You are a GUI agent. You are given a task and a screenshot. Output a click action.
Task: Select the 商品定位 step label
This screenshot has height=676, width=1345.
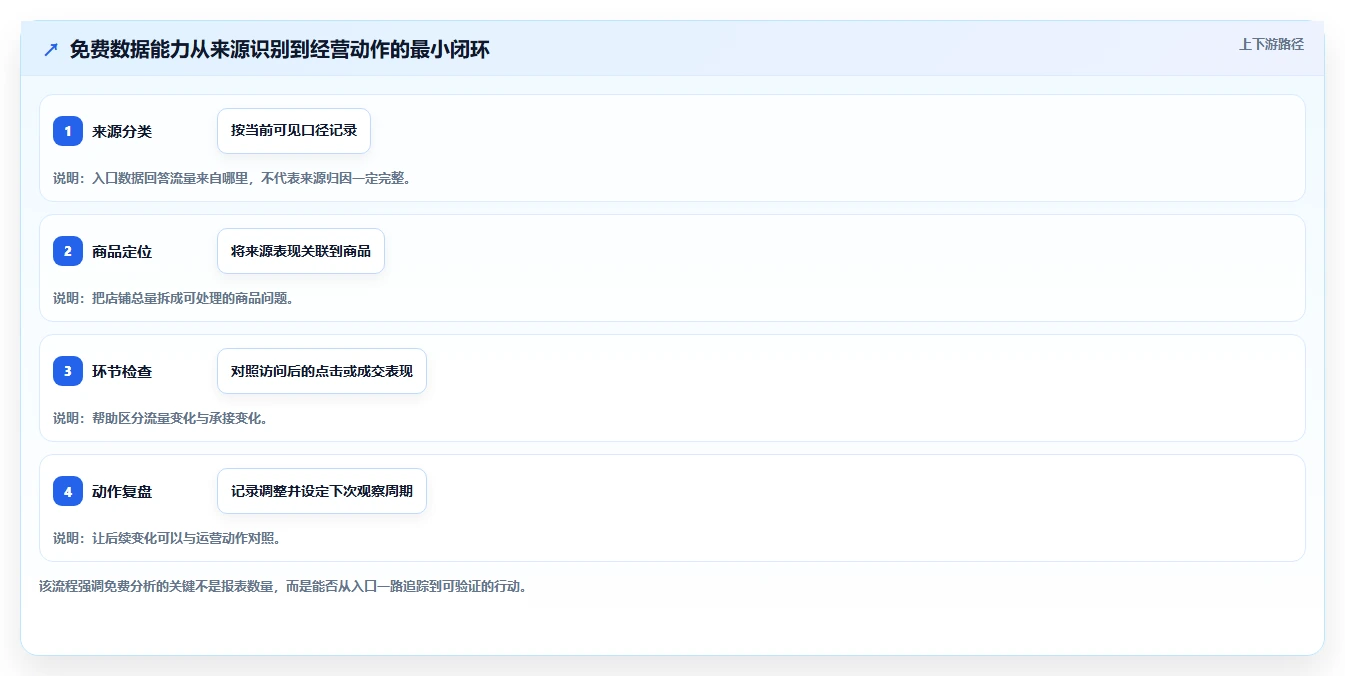coord(122,251)
